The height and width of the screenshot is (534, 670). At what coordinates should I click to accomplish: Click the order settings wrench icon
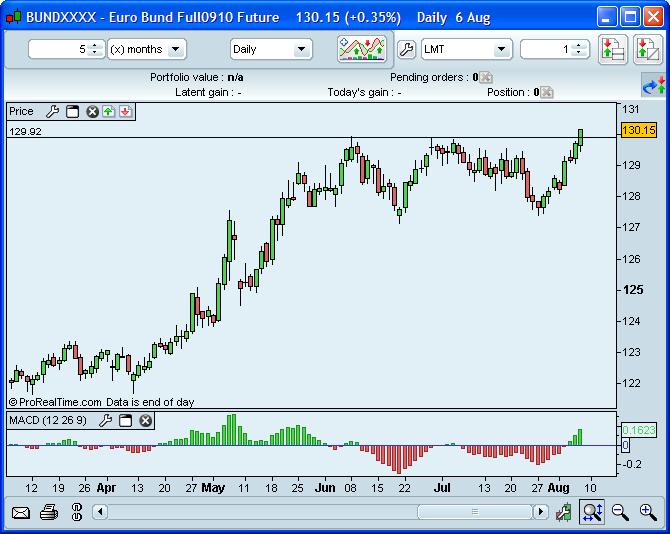[x=406, y=50]
